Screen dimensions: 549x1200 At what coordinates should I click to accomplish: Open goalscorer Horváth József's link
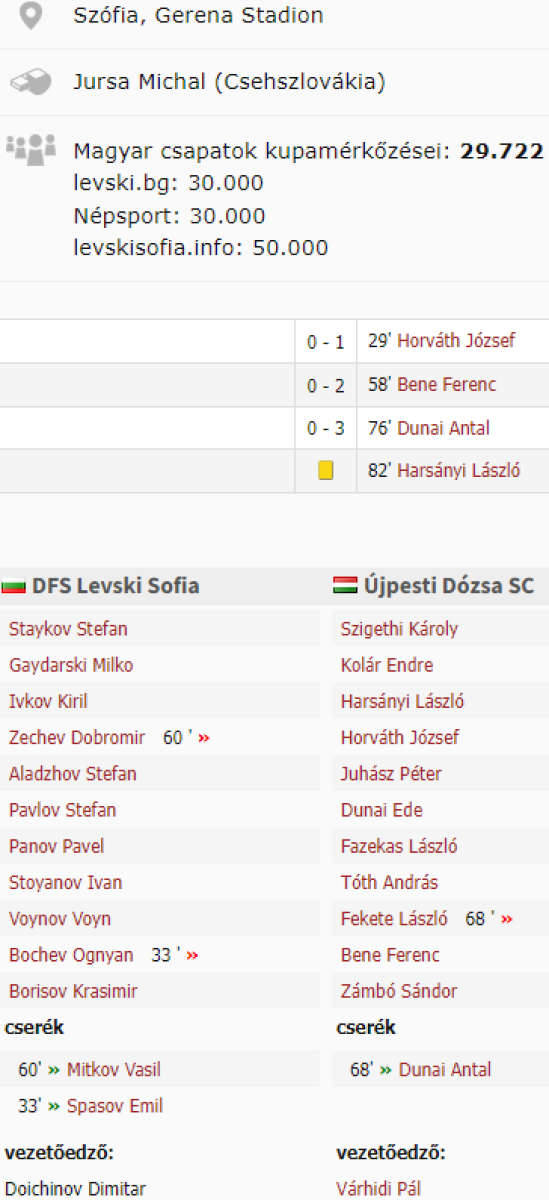tap(456, 341)
